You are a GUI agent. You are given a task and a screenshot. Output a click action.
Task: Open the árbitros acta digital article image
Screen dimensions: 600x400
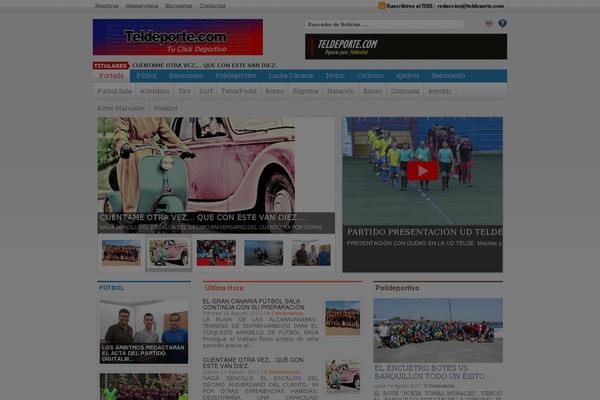point(144,331)
